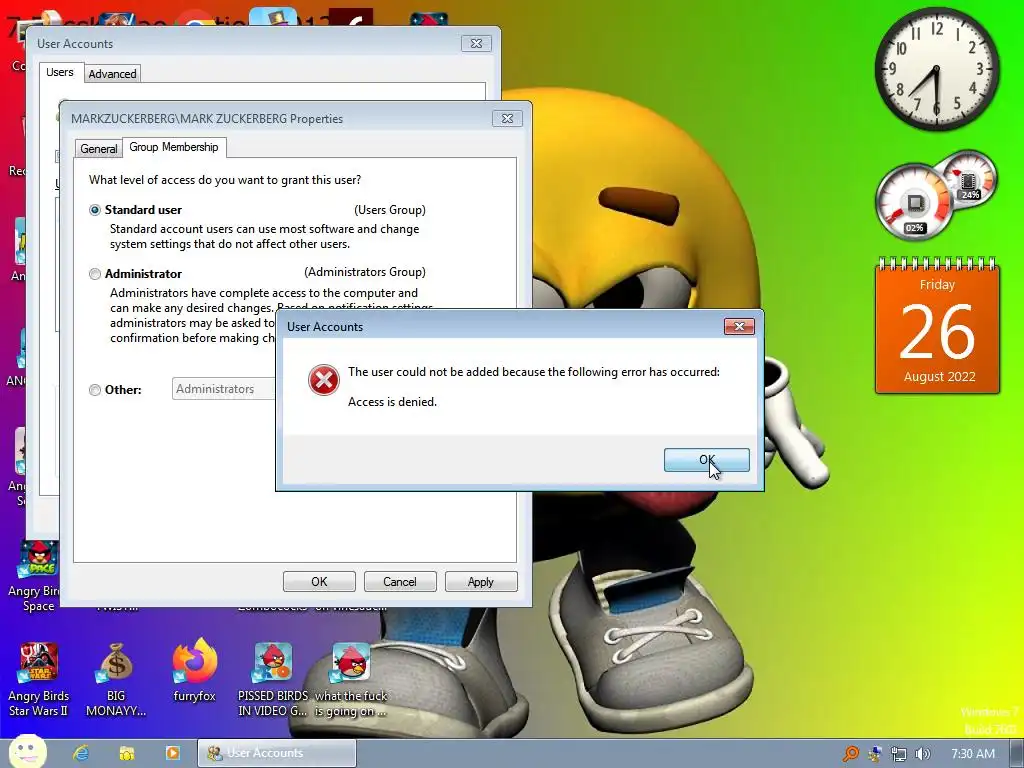Click the 7:30 AM taskbar clock
Viewport: 1024px width, 768px height.
point(972,754)
